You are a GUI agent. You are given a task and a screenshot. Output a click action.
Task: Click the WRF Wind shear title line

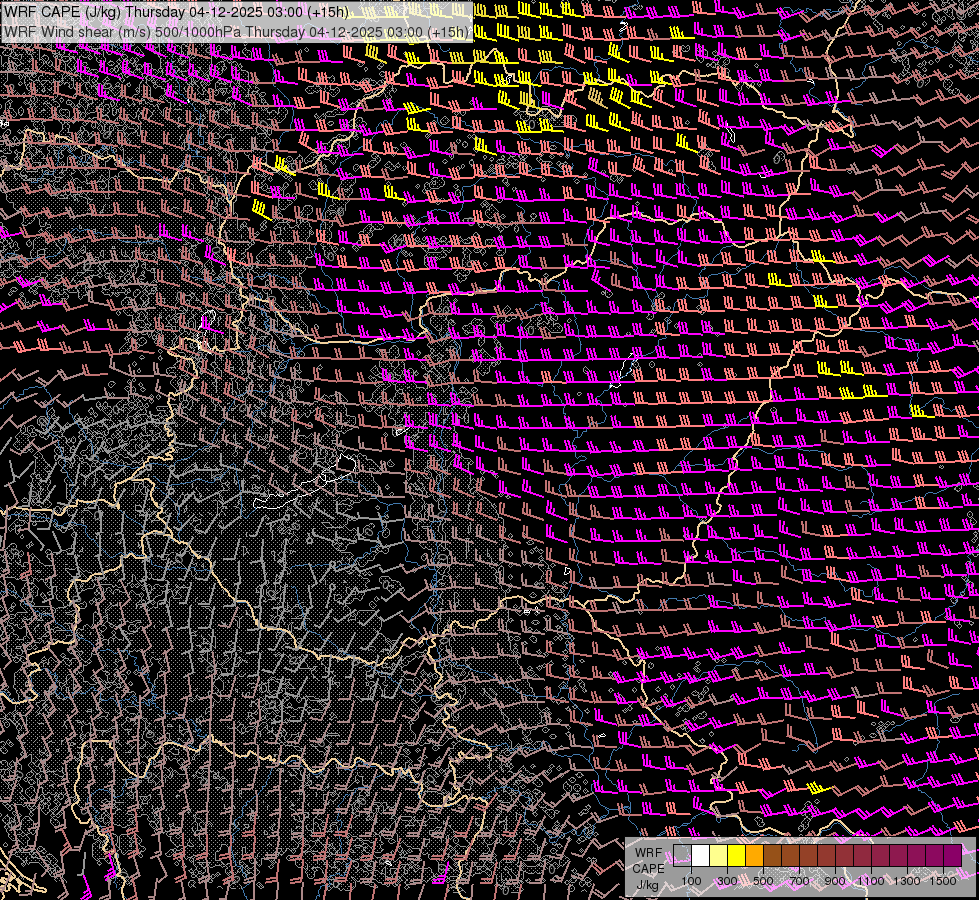[x=237, y=32]
